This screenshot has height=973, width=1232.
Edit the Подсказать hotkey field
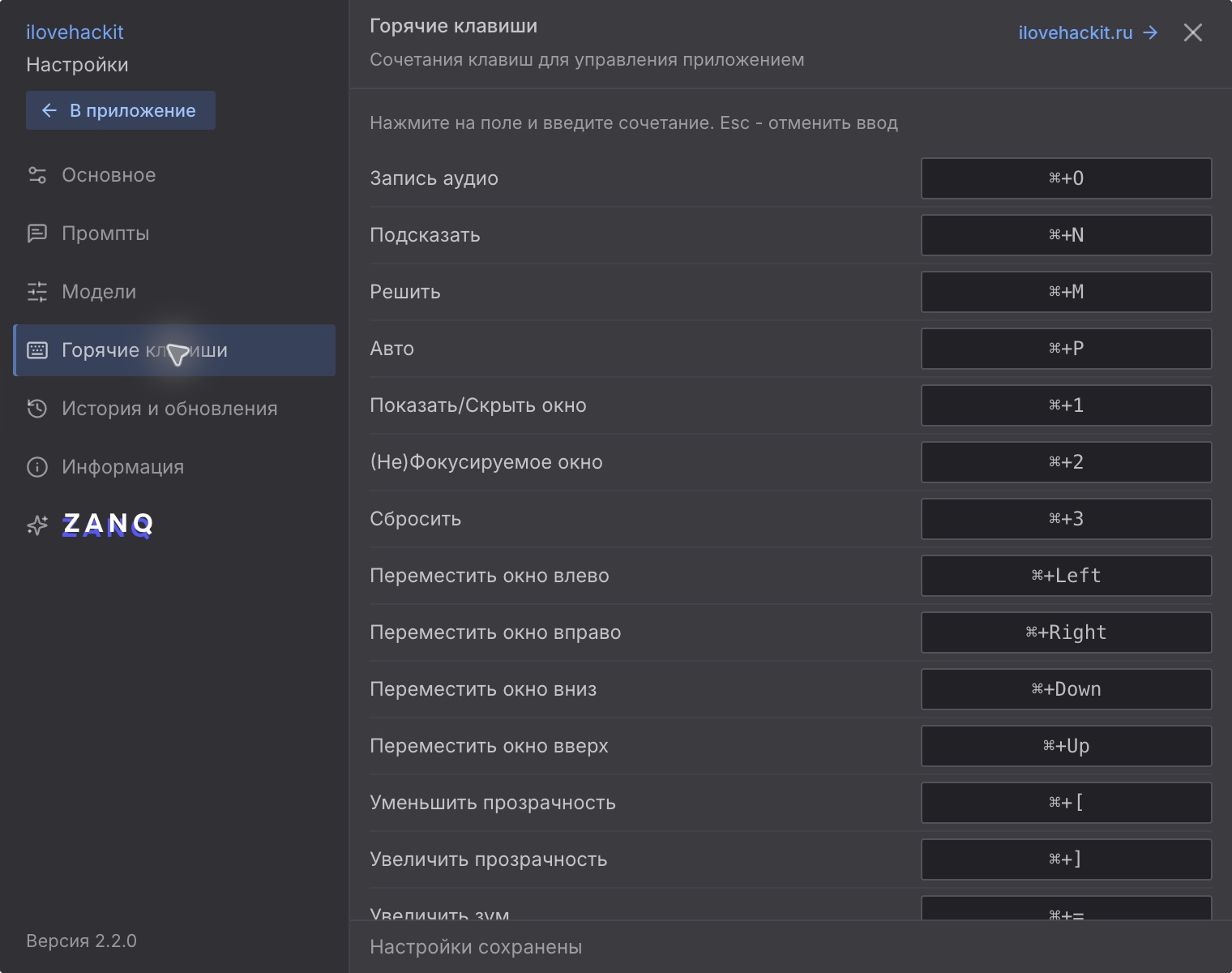(1066, 235)
